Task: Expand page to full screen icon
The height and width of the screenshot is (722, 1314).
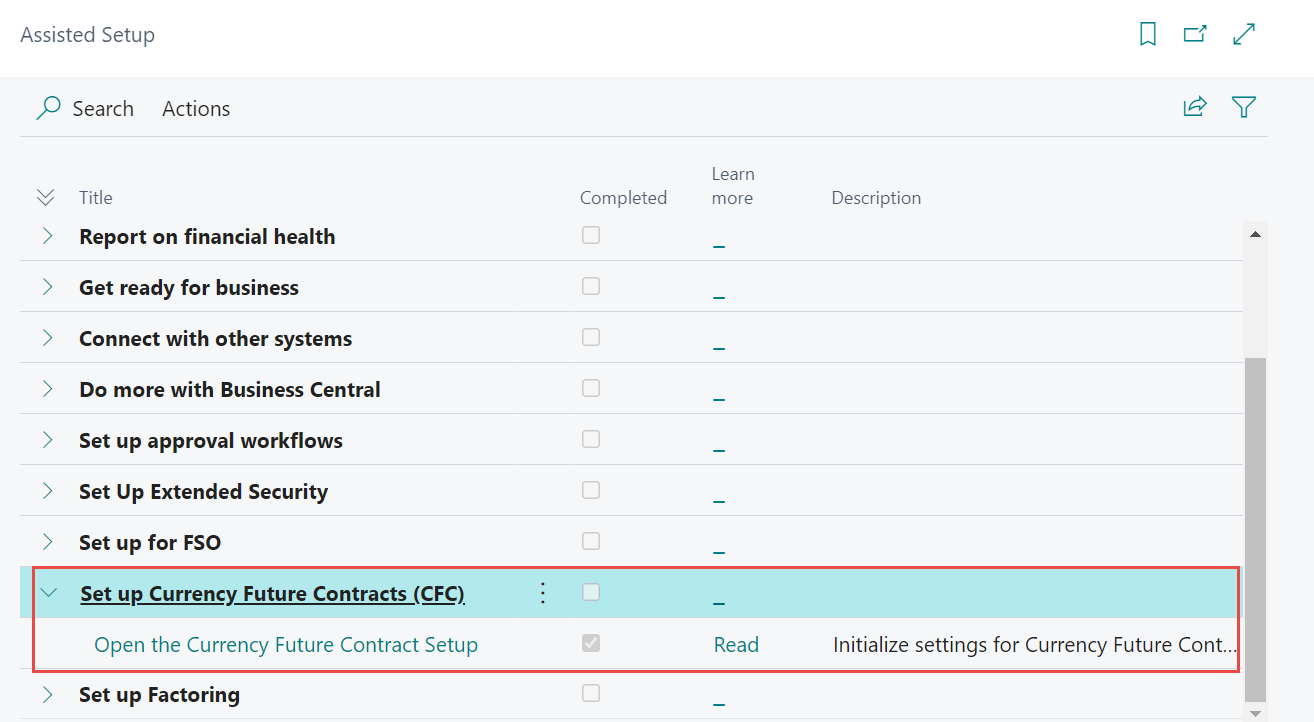Action: 1244,35
